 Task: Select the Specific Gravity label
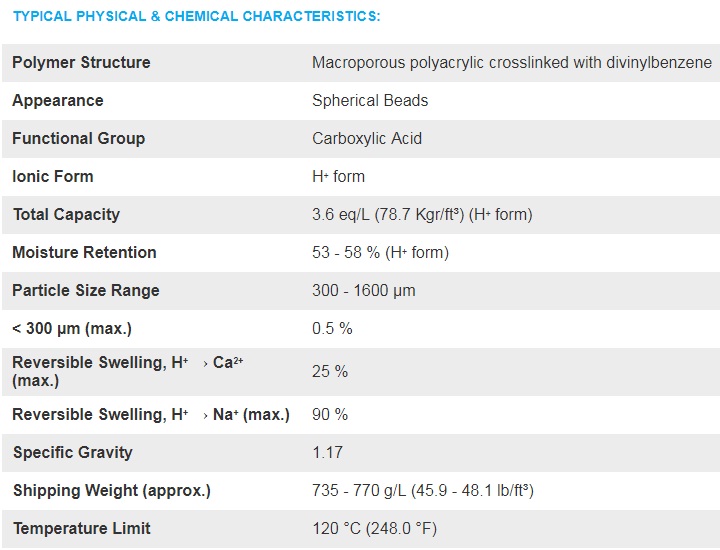coord(73,453)
